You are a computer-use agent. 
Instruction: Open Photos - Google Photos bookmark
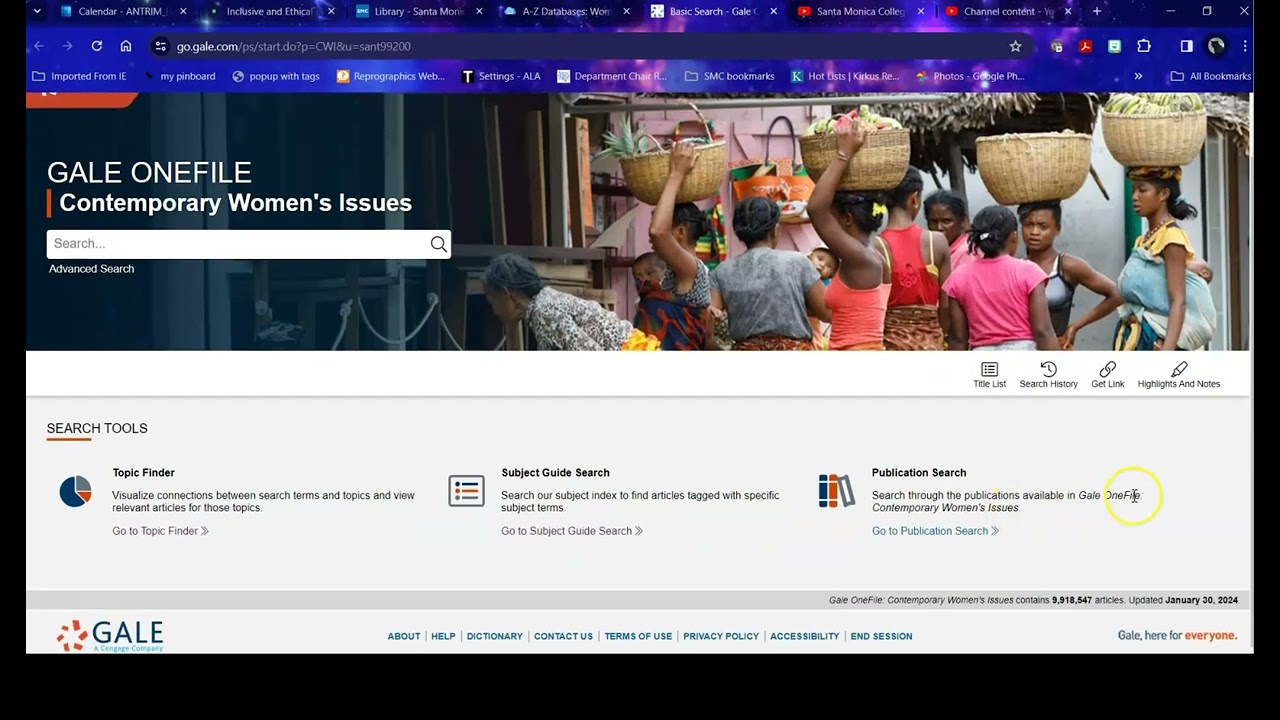click(970, 76)
